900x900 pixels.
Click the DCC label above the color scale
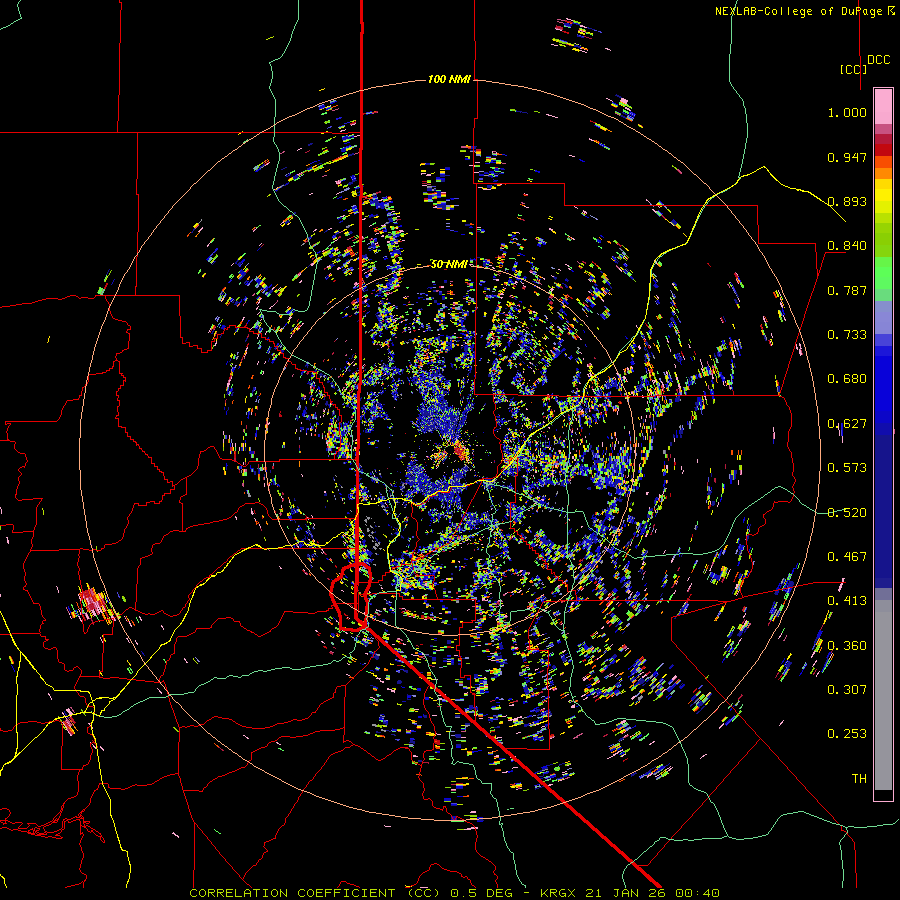tap(878, 60)
